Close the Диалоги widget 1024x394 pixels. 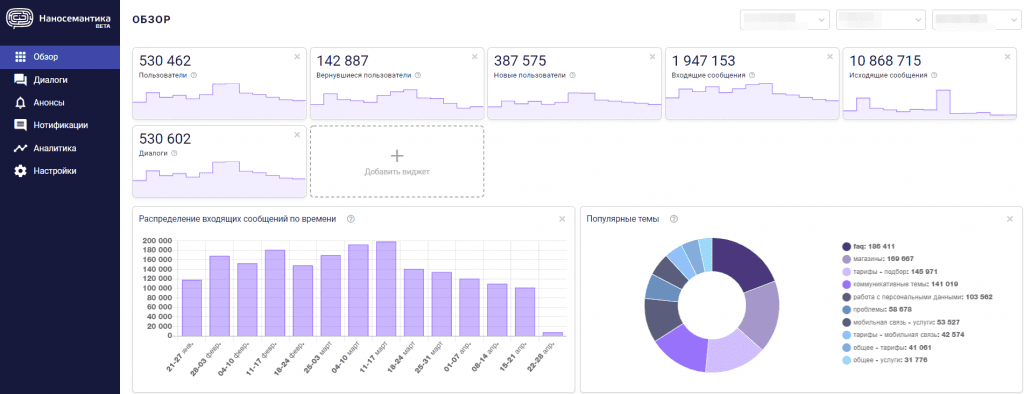click(297, 135)
